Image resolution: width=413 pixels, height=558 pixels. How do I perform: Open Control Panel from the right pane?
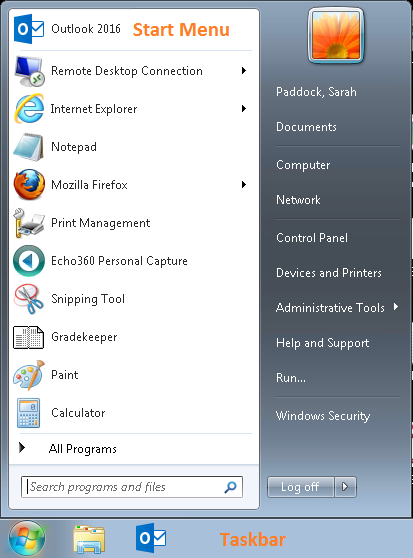[312, 238]
